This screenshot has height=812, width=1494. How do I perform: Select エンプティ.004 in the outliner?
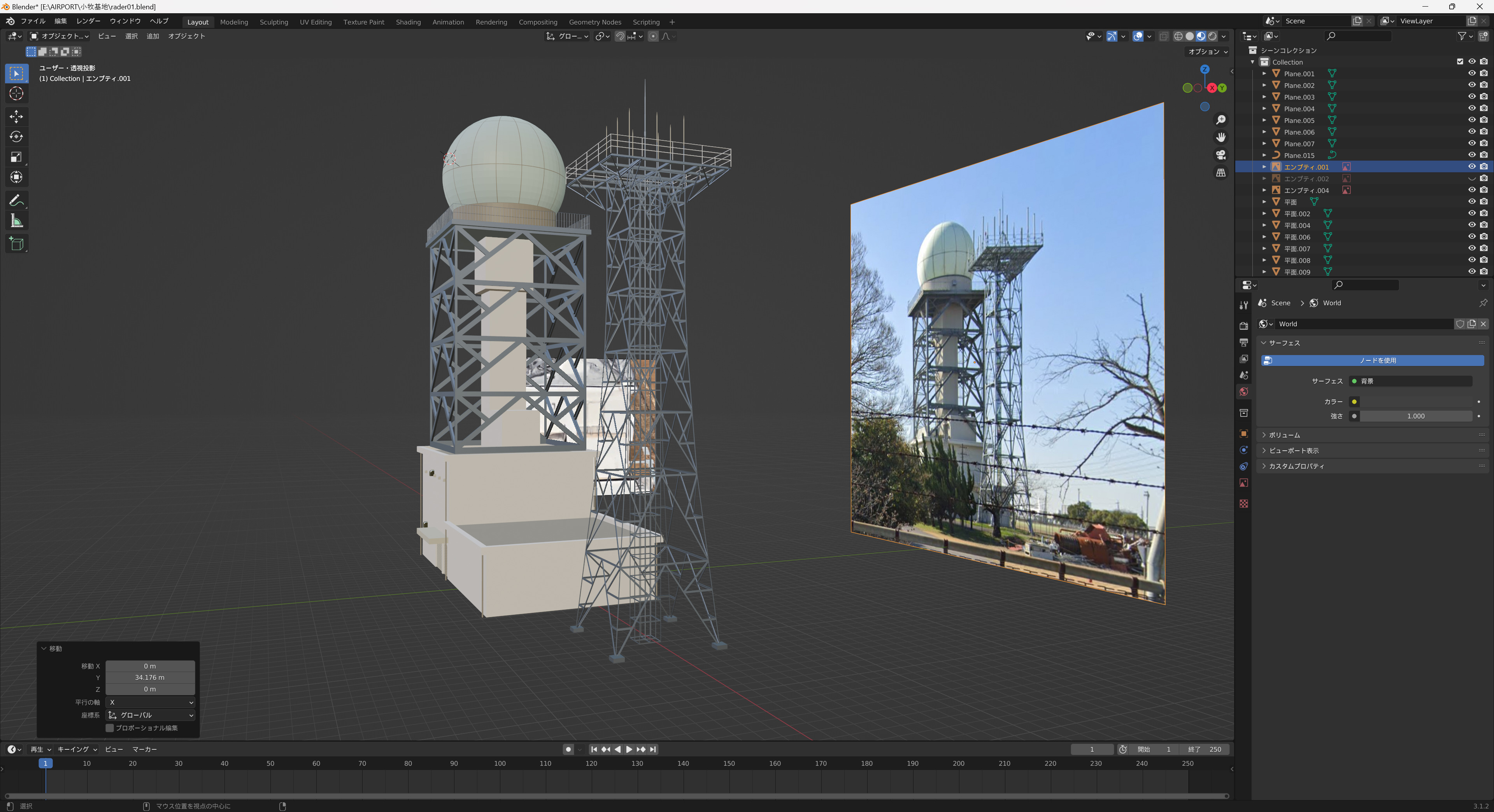[x=1306, y=190]
